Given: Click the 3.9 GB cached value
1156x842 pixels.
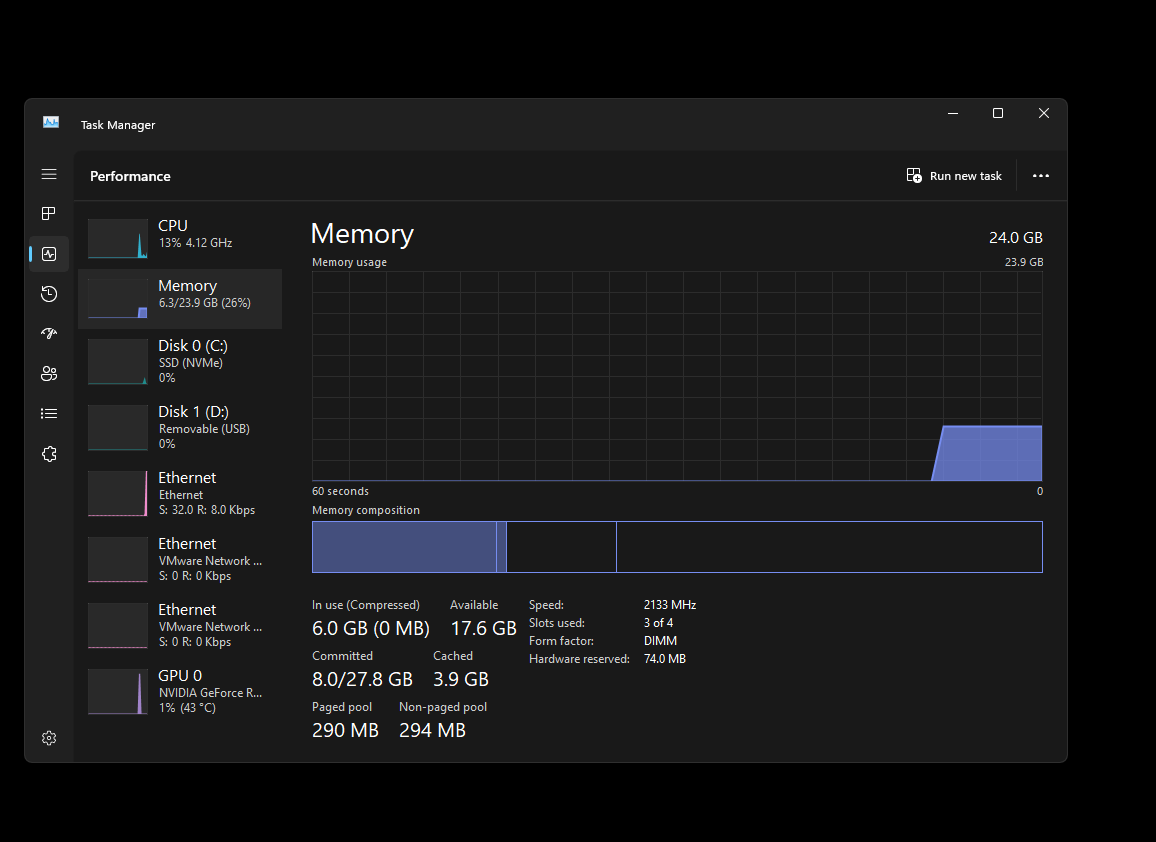Looking at the screenshot, I should pos(461,679).
